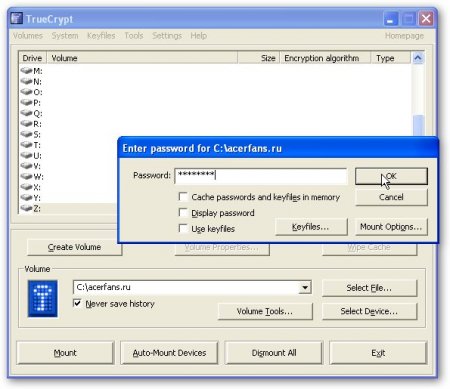Click the S: drive icon

coord(26,134)
